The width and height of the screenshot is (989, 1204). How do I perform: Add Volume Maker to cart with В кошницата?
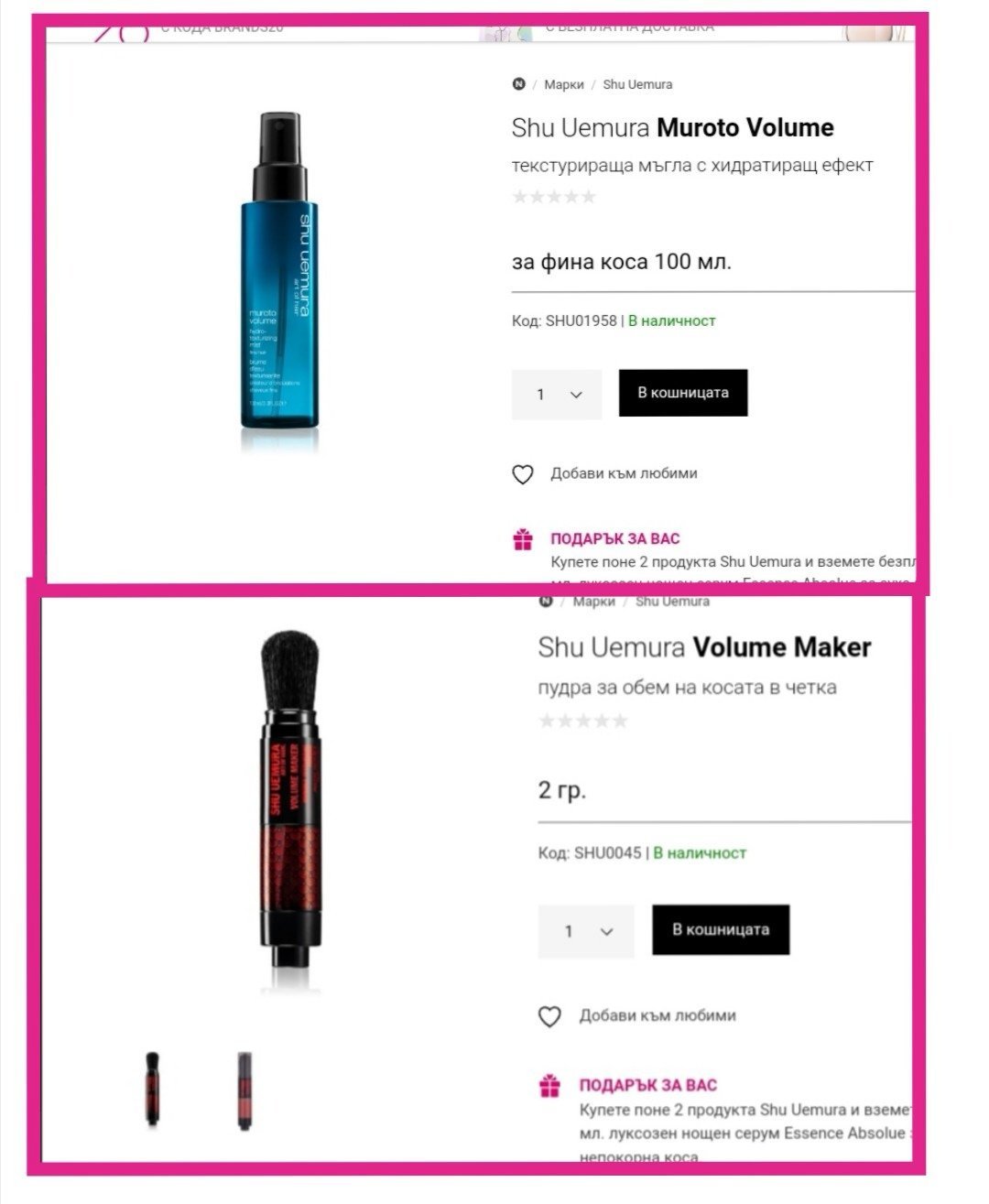[x=721, y=929]
